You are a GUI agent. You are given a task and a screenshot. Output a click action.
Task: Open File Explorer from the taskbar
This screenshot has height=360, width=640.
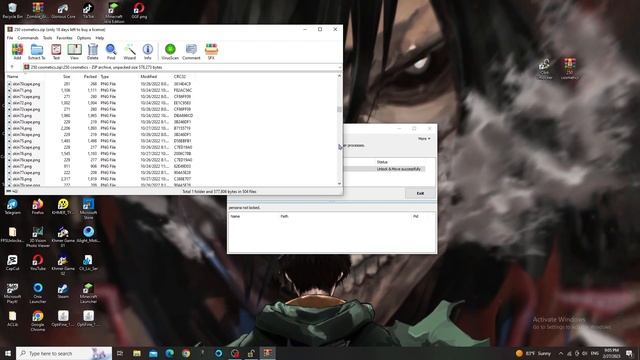click(x=137, y=353)
